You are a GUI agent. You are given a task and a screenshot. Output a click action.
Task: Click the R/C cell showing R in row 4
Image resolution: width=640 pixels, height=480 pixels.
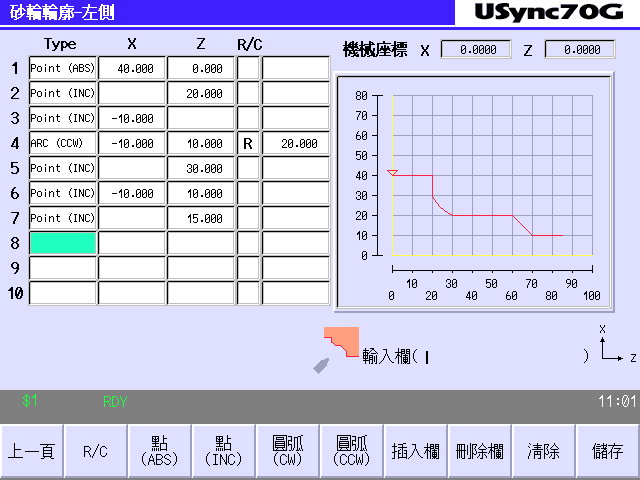point(248,143)
